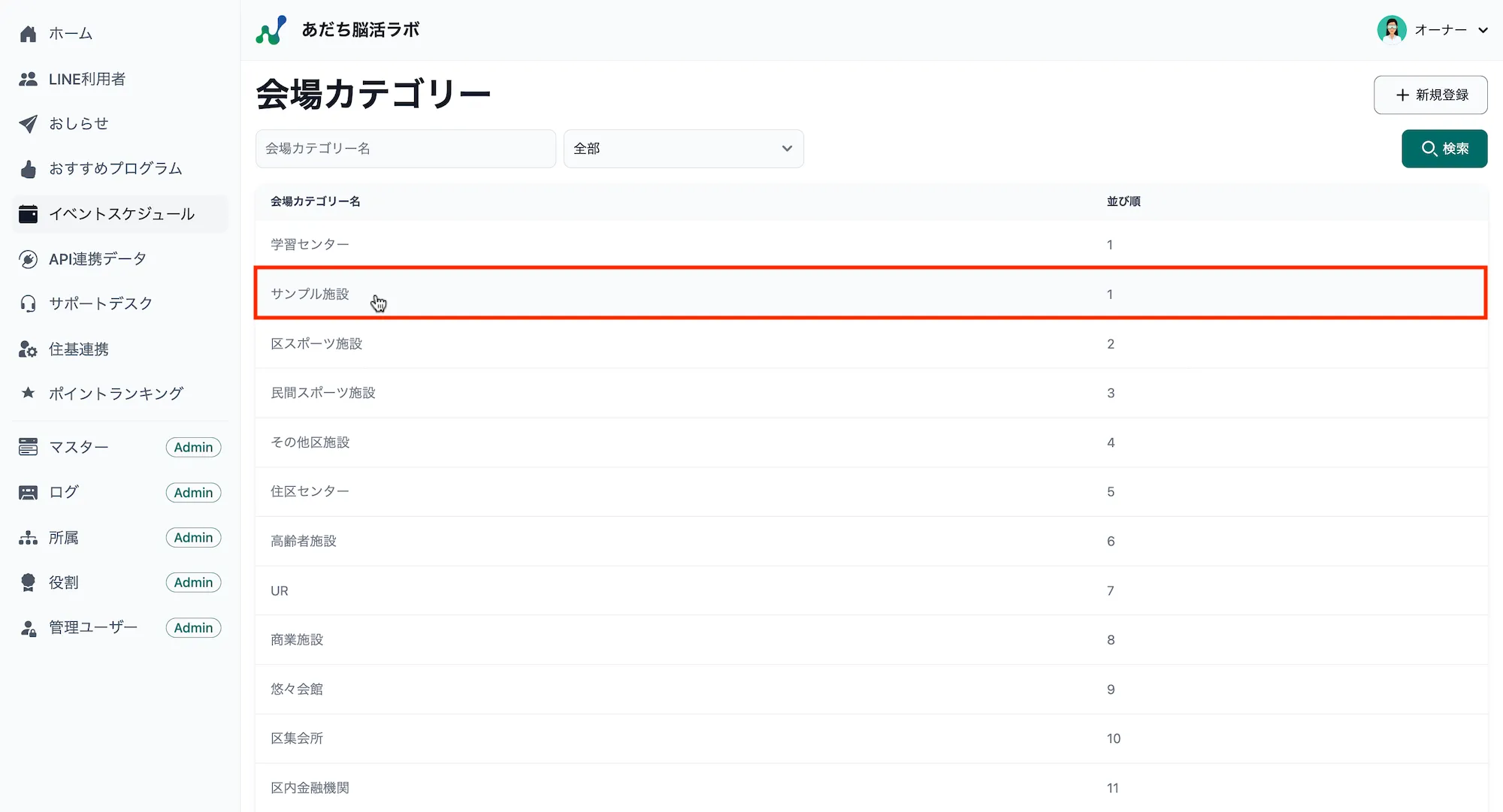Viewport: 1503px width, 812px height.
Task: Select the サポートデスク headset icon
Action: pos(28,303)
